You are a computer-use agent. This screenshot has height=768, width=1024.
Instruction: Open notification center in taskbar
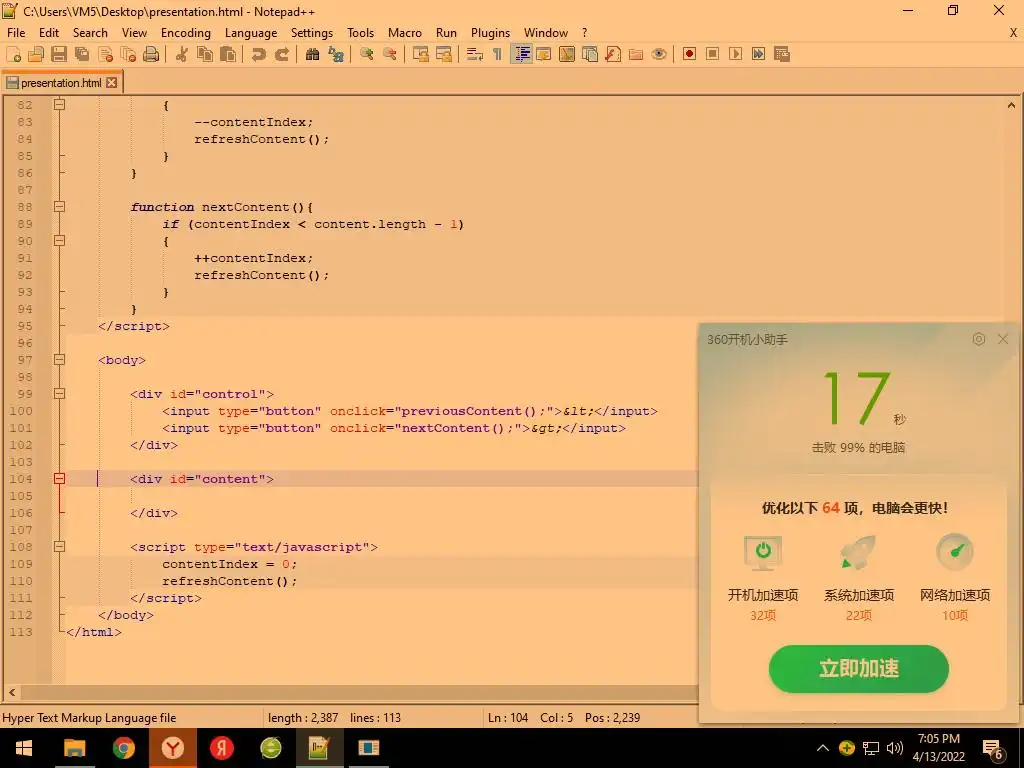coord(993,748)
